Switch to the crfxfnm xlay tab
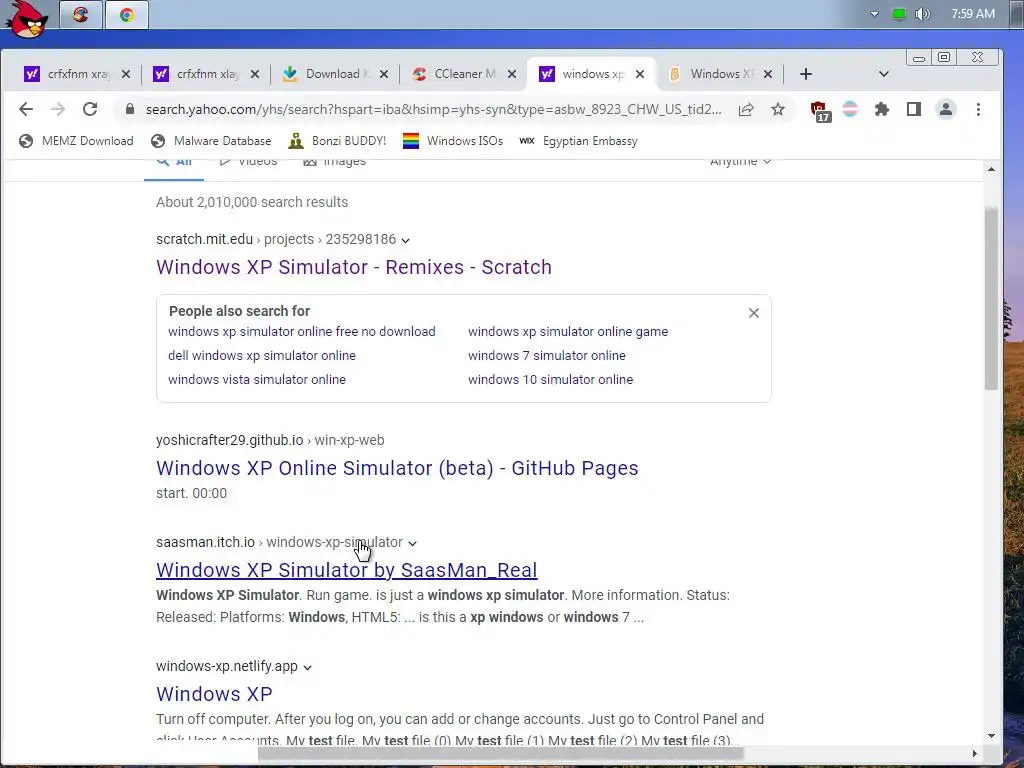The width and height of the screenshot is (1024, 768). 197,74
